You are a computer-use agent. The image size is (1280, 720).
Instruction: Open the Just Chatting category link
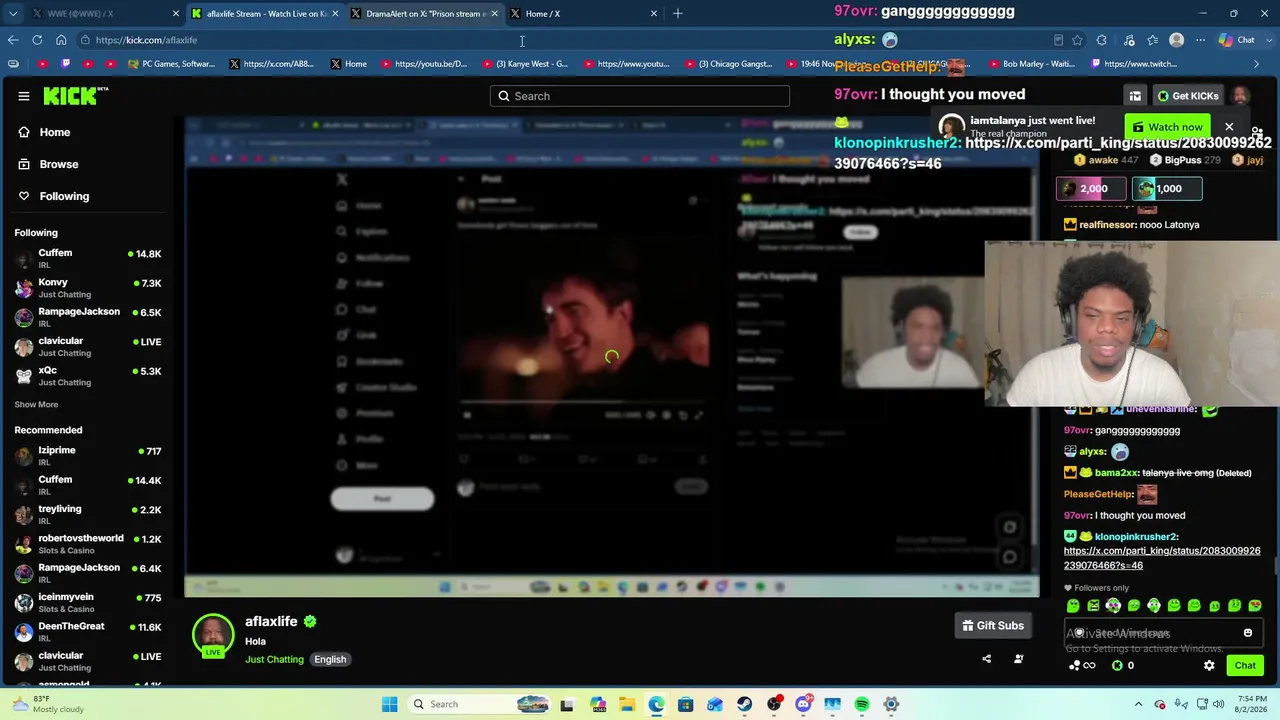[x=274, y=660]
